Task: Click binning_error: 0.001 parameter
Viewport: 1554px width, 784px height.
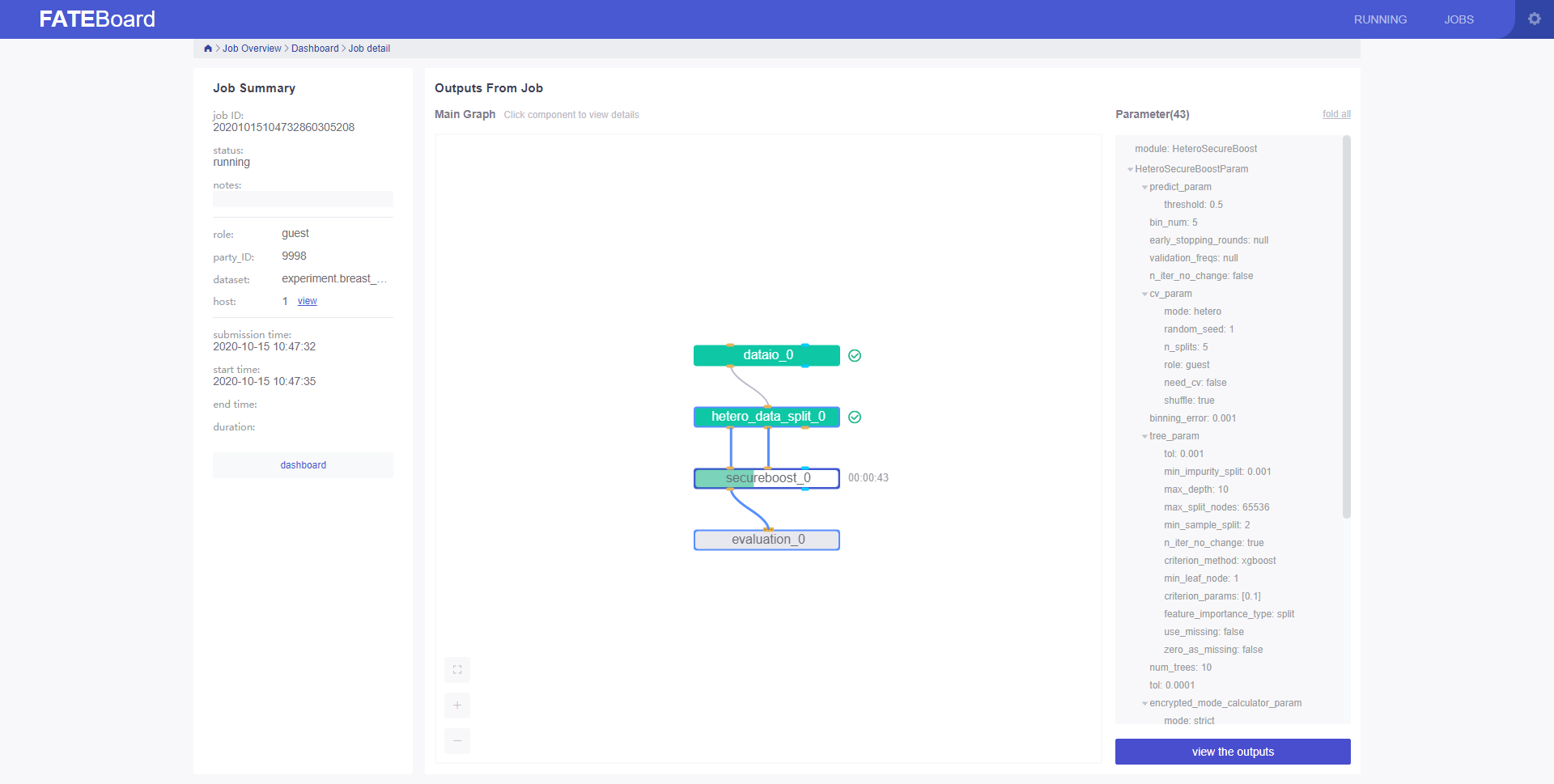Action: point(1192,418)
